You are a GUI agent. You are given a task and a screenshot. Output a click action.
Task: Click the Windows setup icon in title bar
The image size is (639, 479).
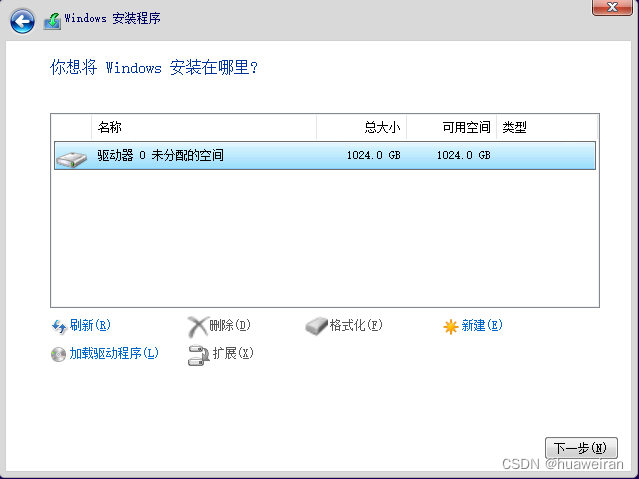[x=52, y=21]
